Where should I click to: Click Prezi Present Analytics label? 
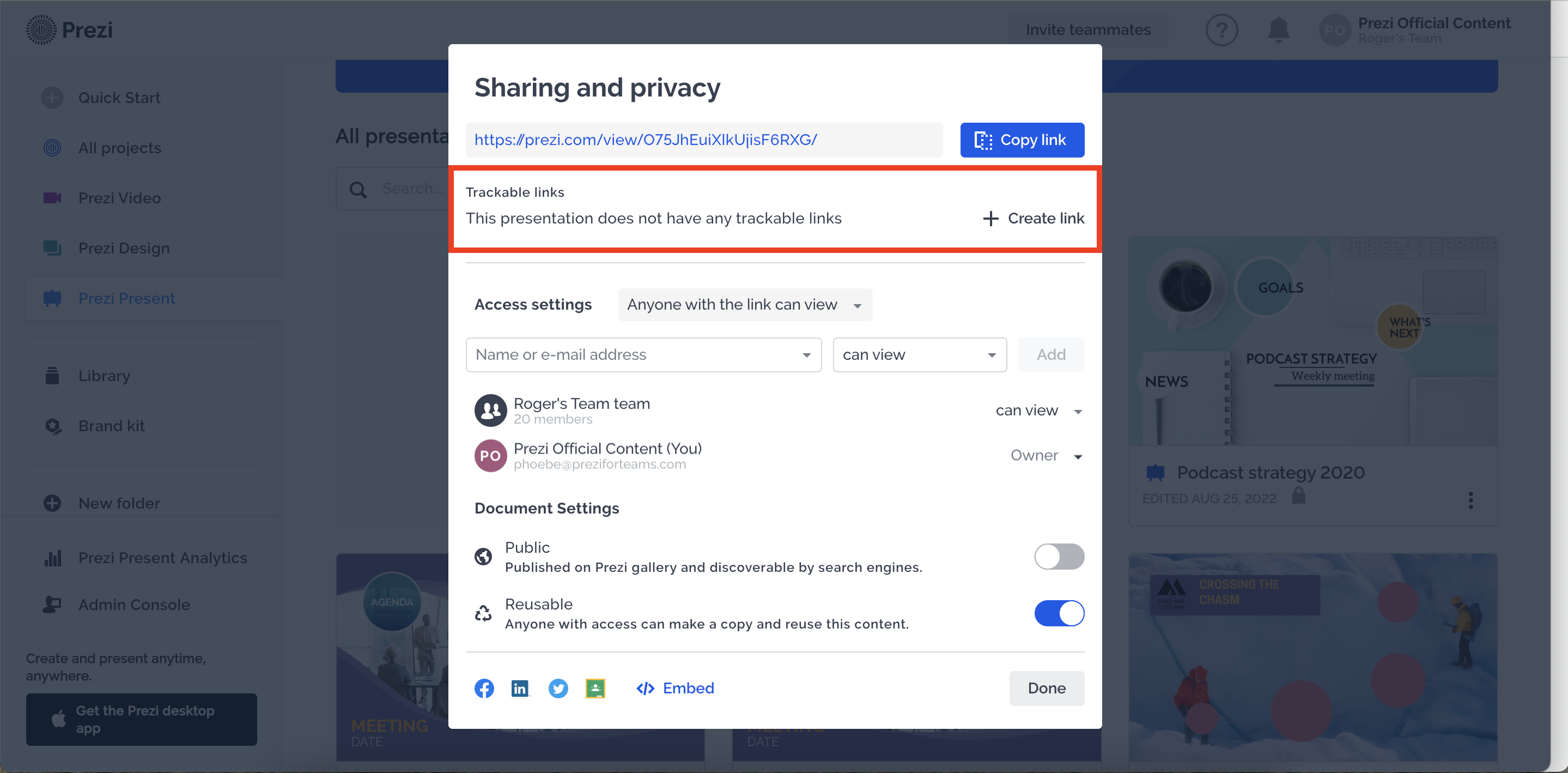[x=162, y=558]
